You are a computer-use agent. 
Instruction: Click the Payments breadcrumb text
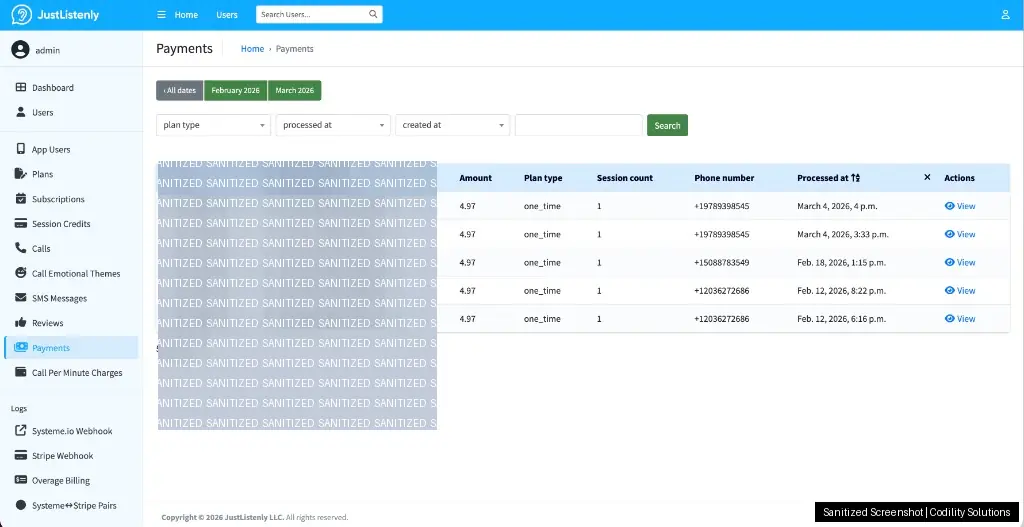click(x=295, y=49)
